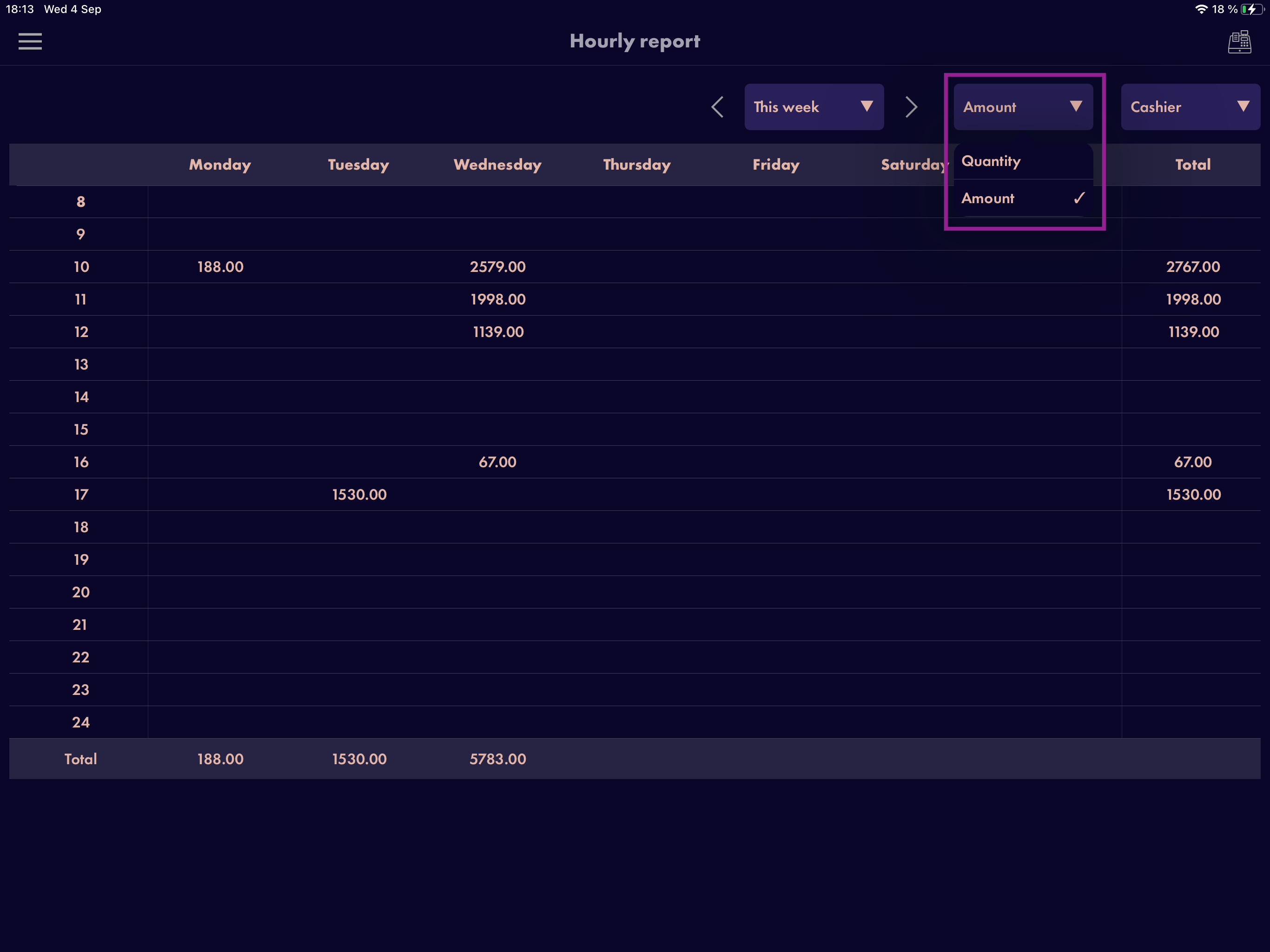Select the 1139.00 row total at hour 12
This screenshot has width=1270, height=952.
pos(1194,332)
